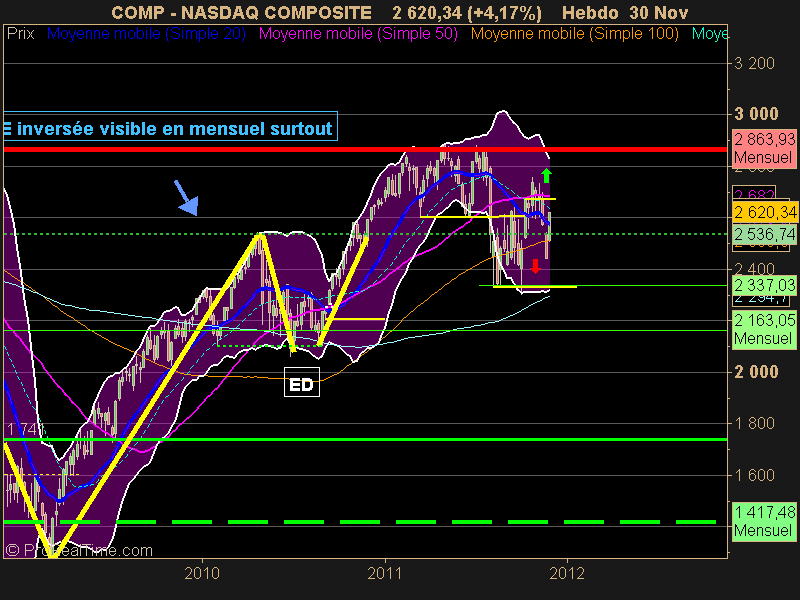The image size is (800, 600).
Task: Select the 1 417,48 Mensuel price label
Action: pyautogui.click(x=764, y=520)
